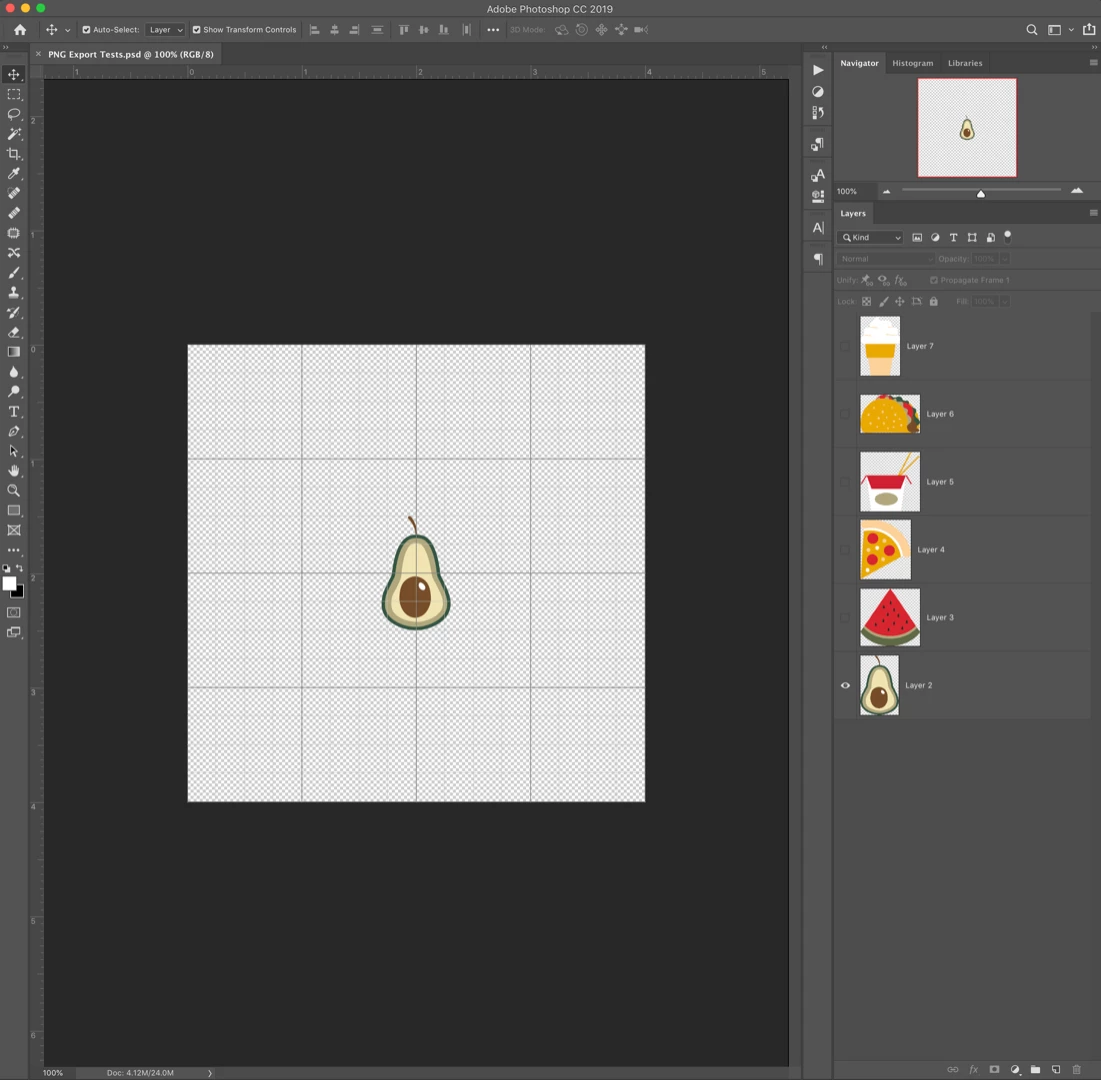Switch to the Libraries tab
Image resolution: width=1101 pixels, height=1080 pixels.
coord(965,63)
